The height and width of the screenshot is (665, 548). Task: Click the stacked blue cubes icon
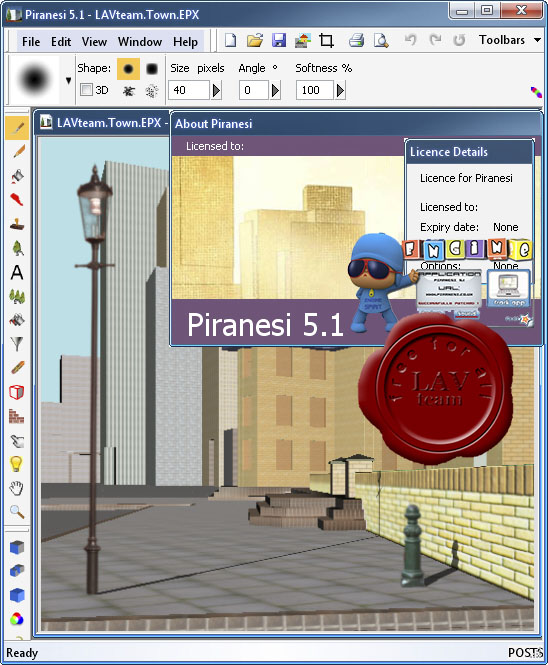[17, 571]
